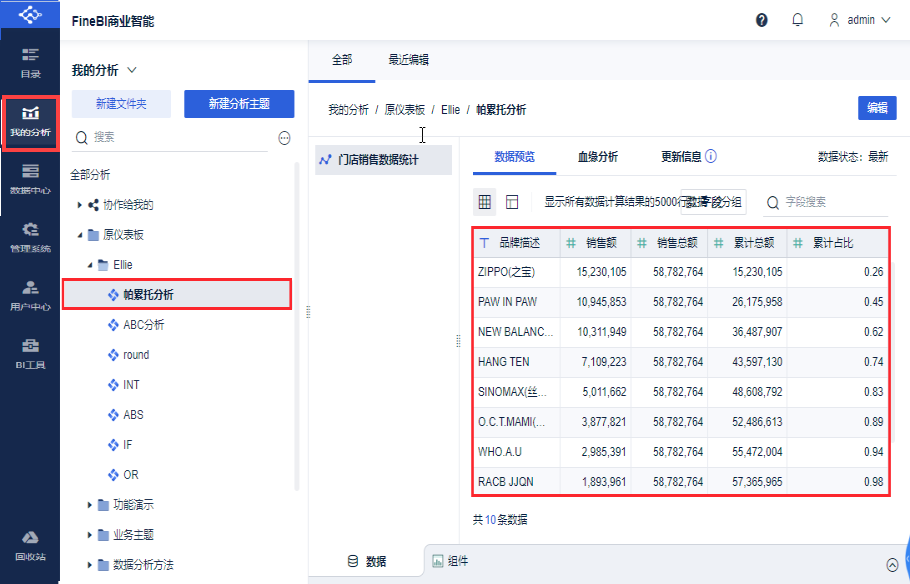Click the WHO.A.U brand cell
The width and height of the screenshot is (910, 584).
pyautogui.click(x=517, y=452)
